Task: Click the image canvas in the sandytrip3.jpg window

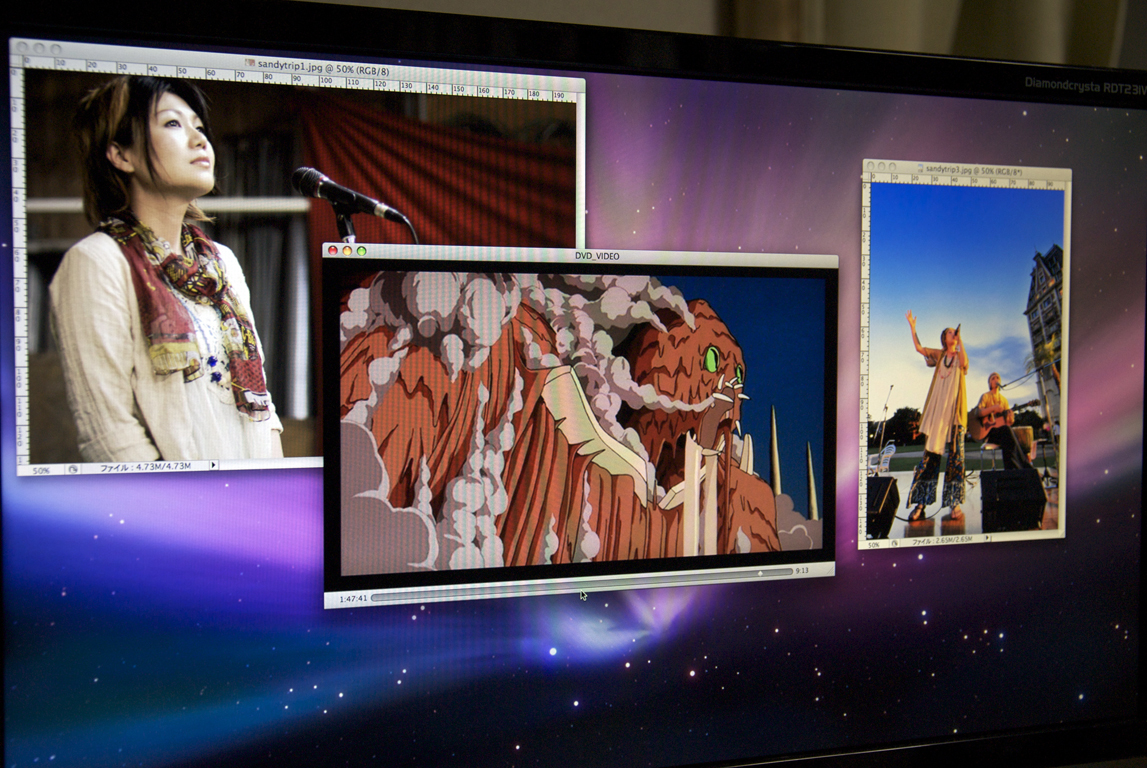Action: coord(966,359)
